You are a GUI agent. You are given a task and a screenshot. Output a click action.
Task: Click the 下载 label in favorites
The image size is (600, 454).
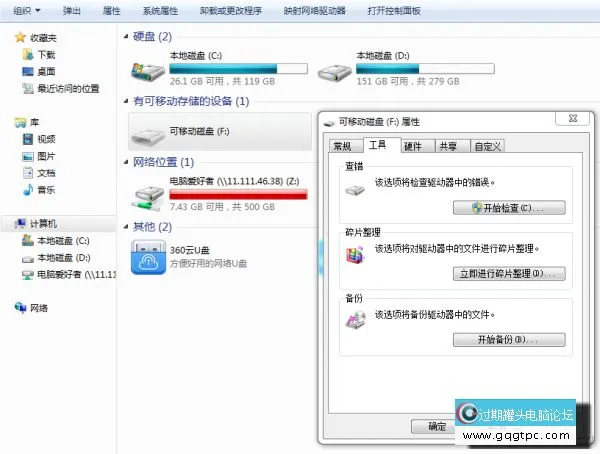46,55
